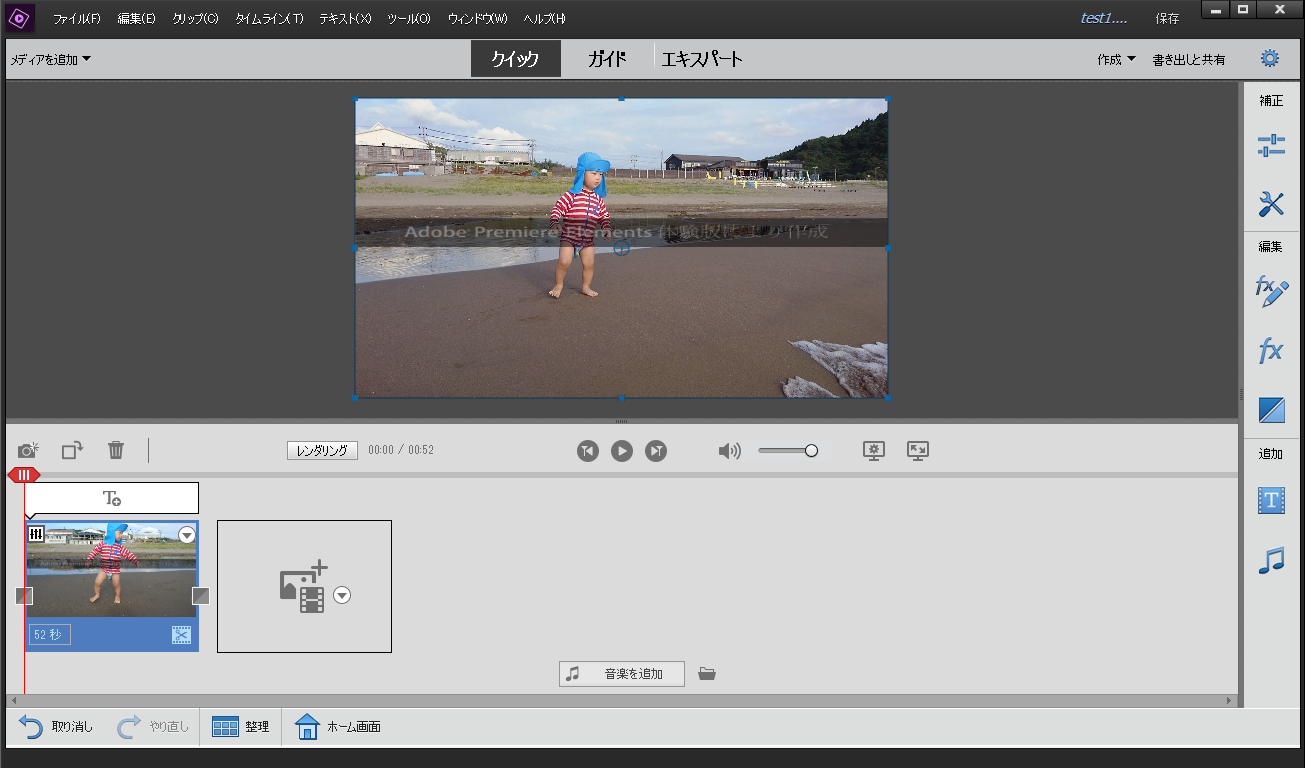Click the 音楽を追加 button
Image resolution: width=1305 pixels, height=768 pixels.
pos(621,673)
